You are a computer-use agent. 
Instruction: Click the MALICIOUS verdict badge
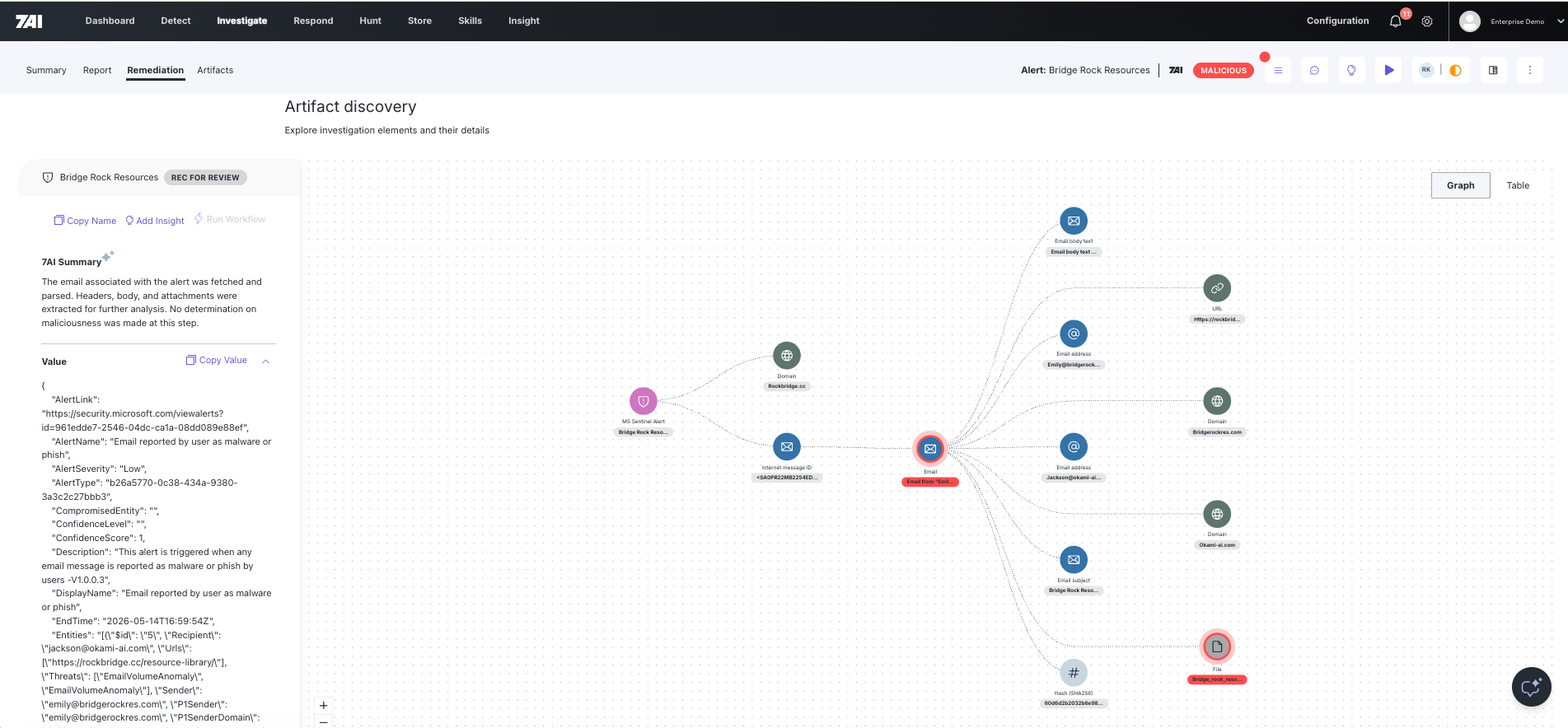1223,70
